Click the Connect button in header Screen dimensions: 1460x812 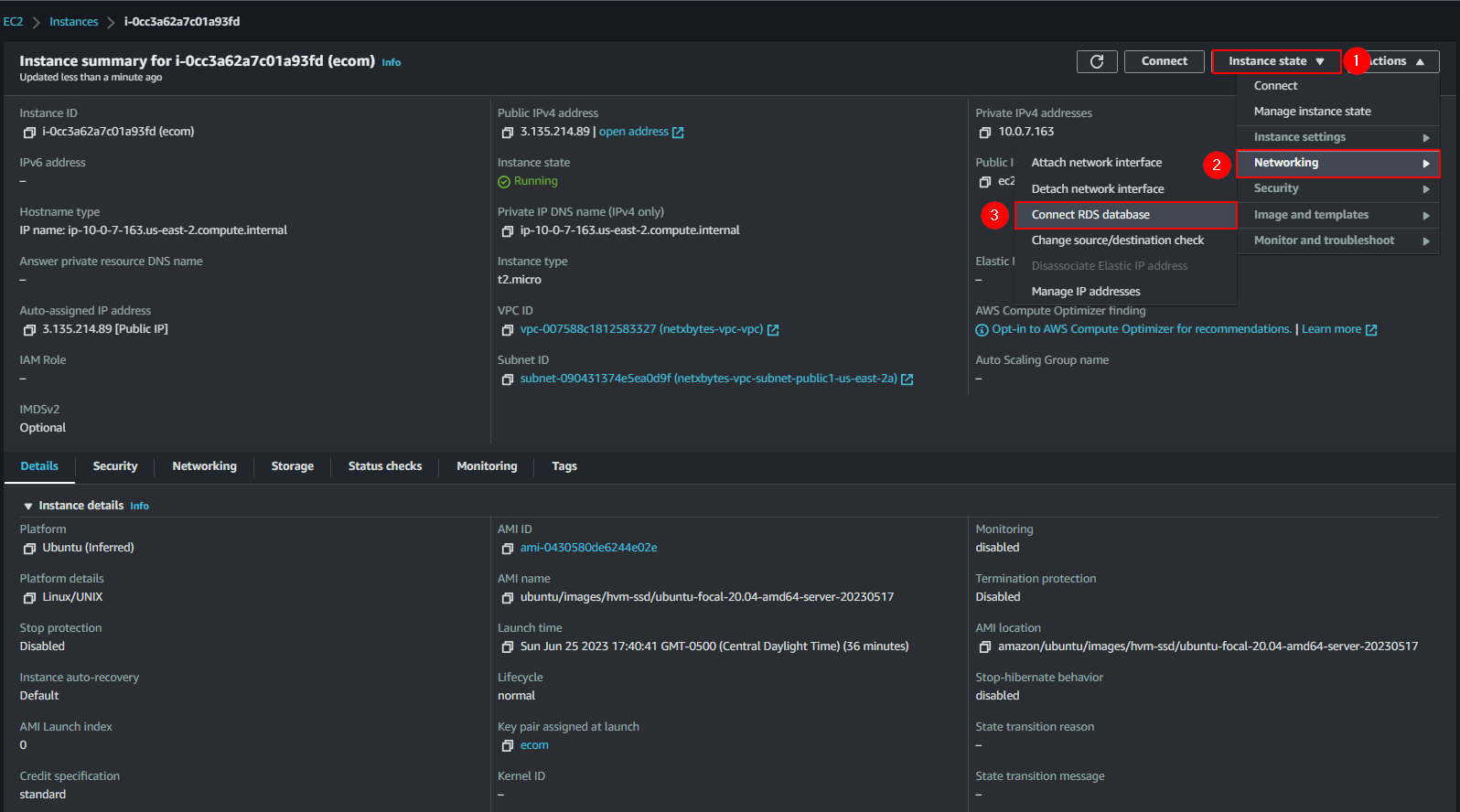click(x=1164, y=61)
